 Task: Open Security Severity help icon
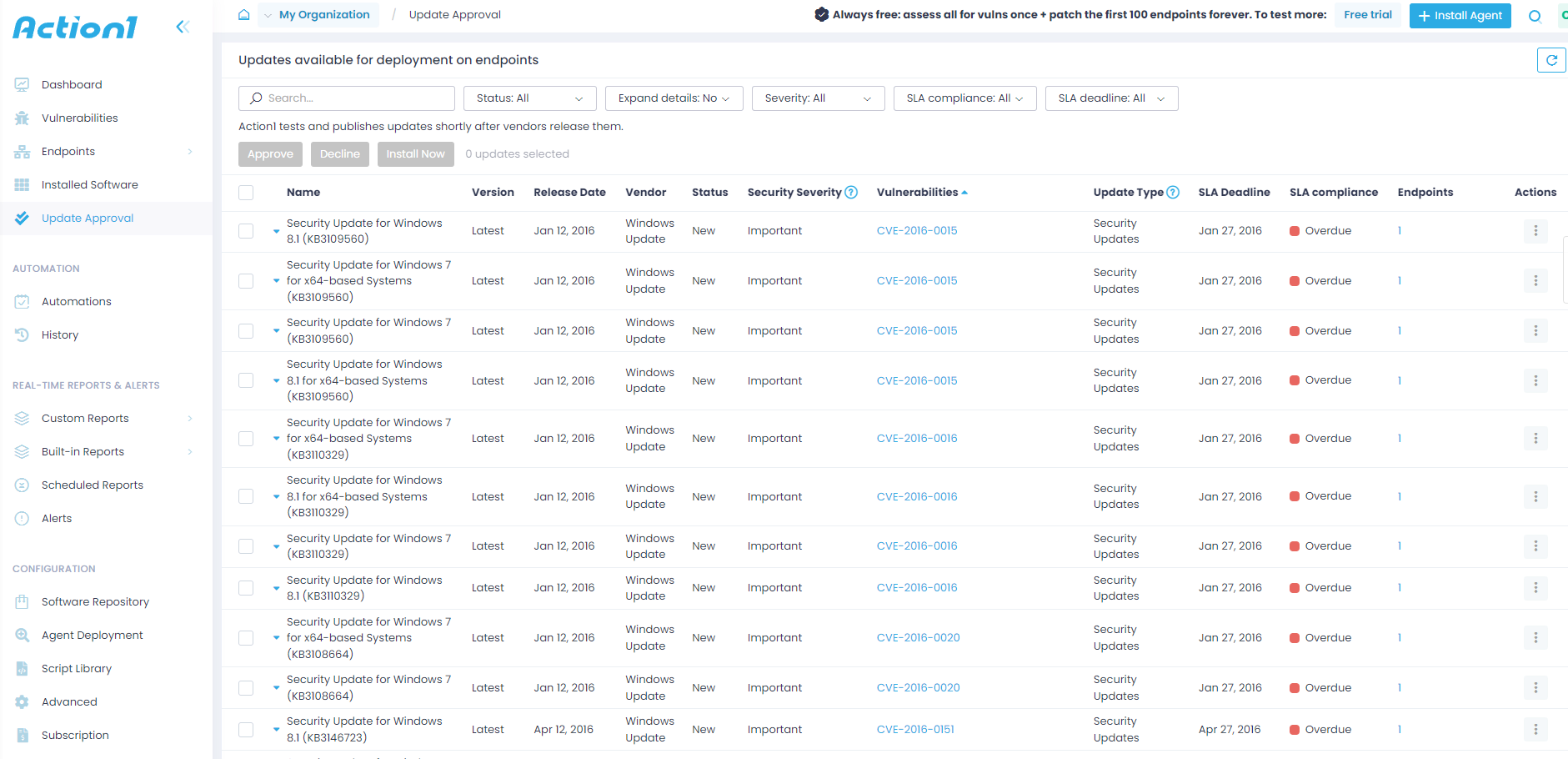[x=851, y=193]
